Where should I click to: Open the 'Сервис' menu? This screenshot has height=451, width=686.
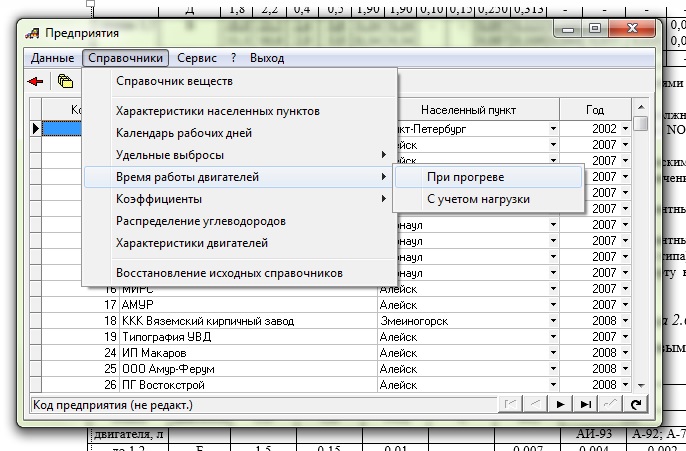[197, 58]
